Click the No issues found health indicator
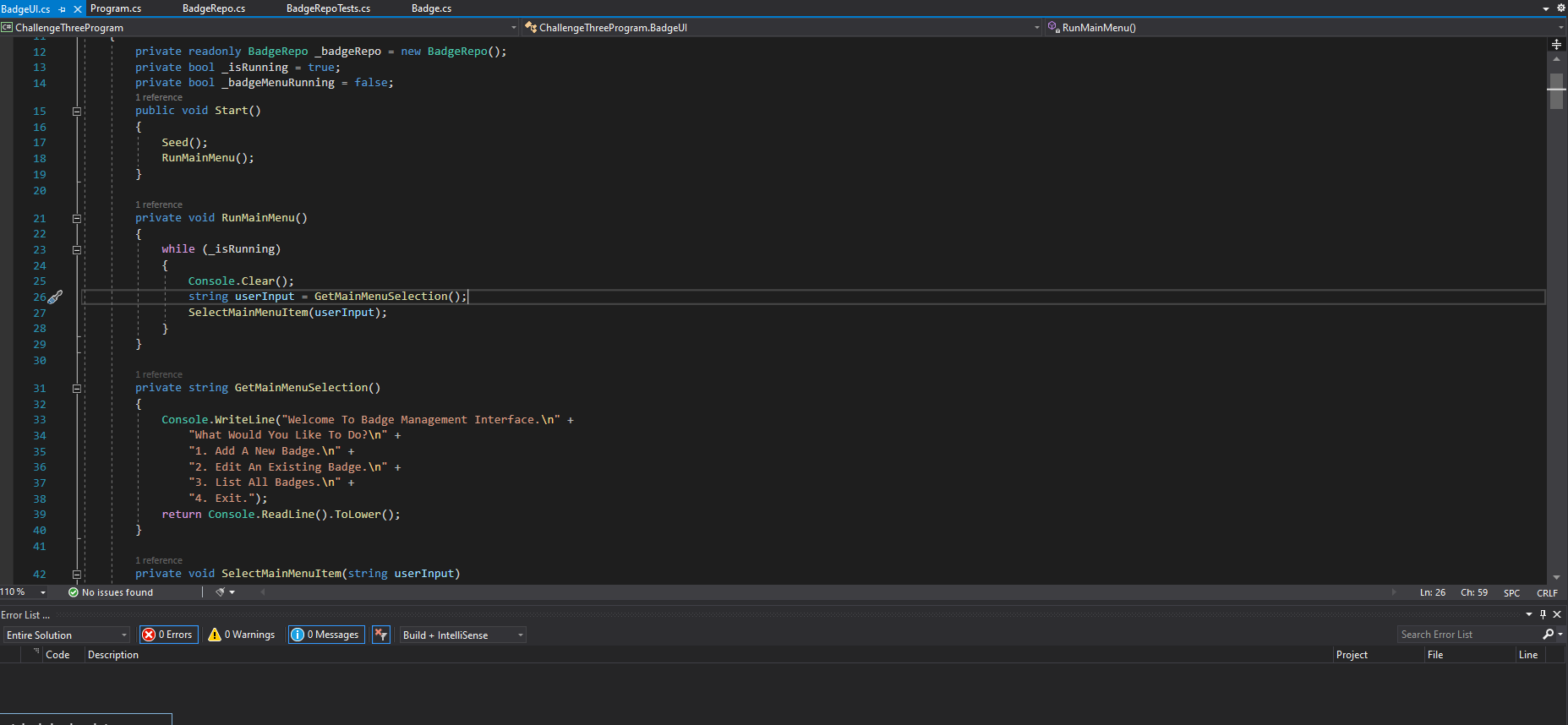This screenshot has height=725, width=1568. pos(111,592)
